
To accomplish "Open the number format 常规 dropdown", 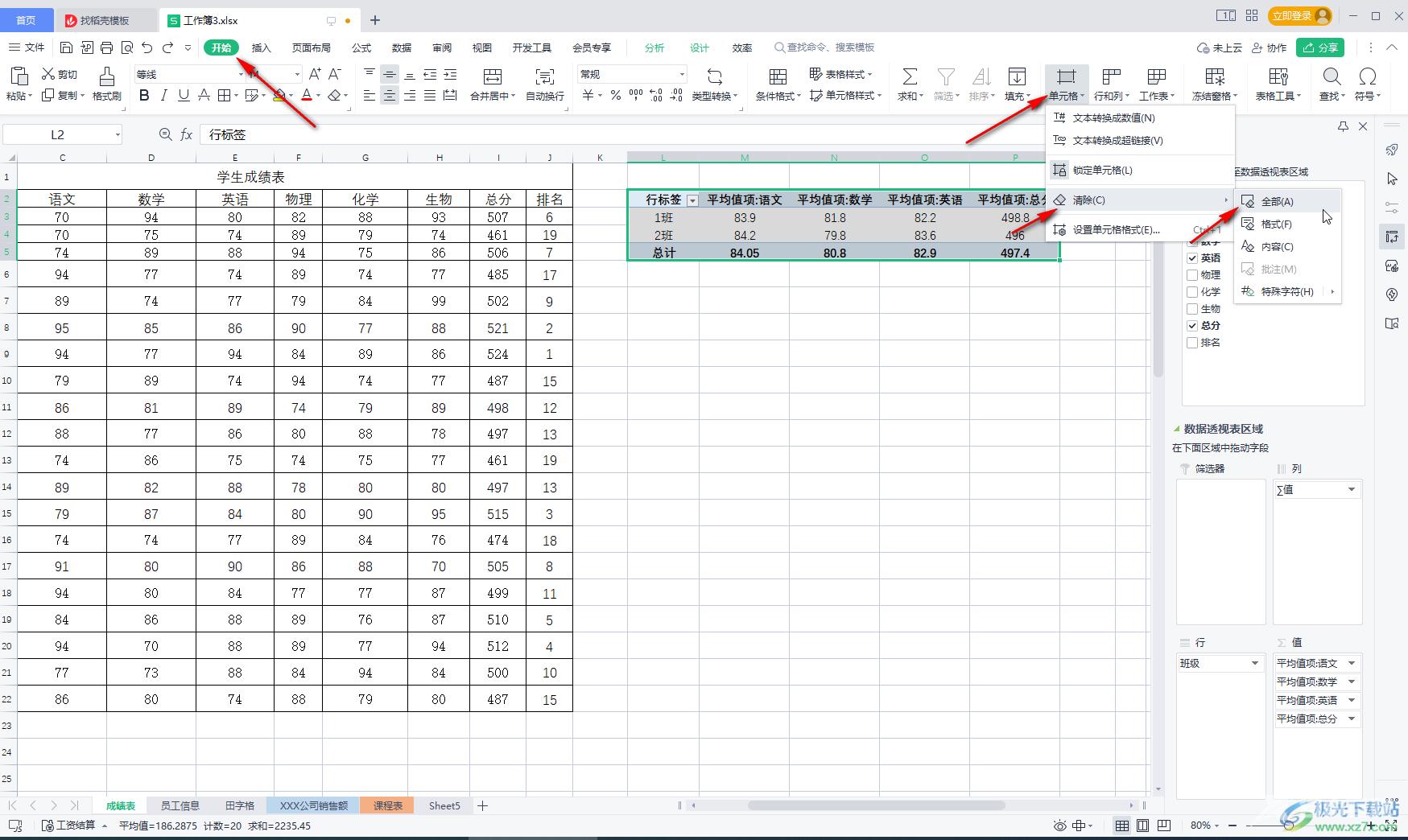I will pyautogui.click(x=682, y=74).
